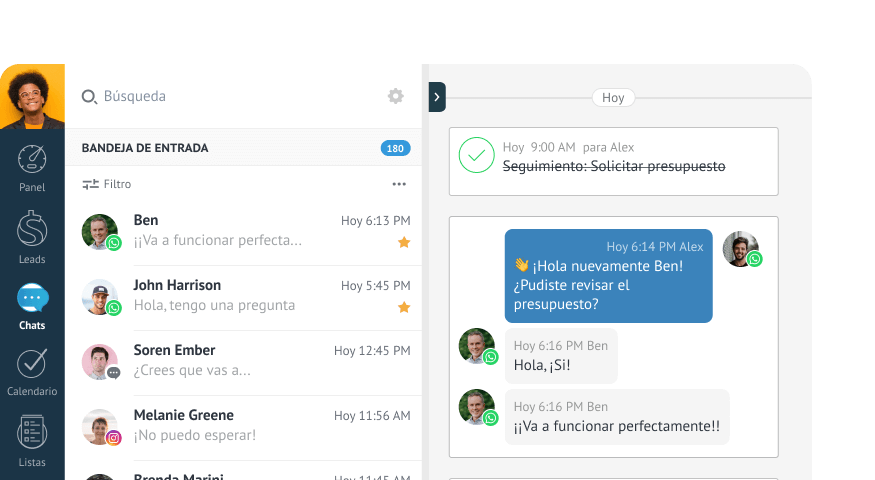Uncheck the completed Seguimiento task circle

477,155
